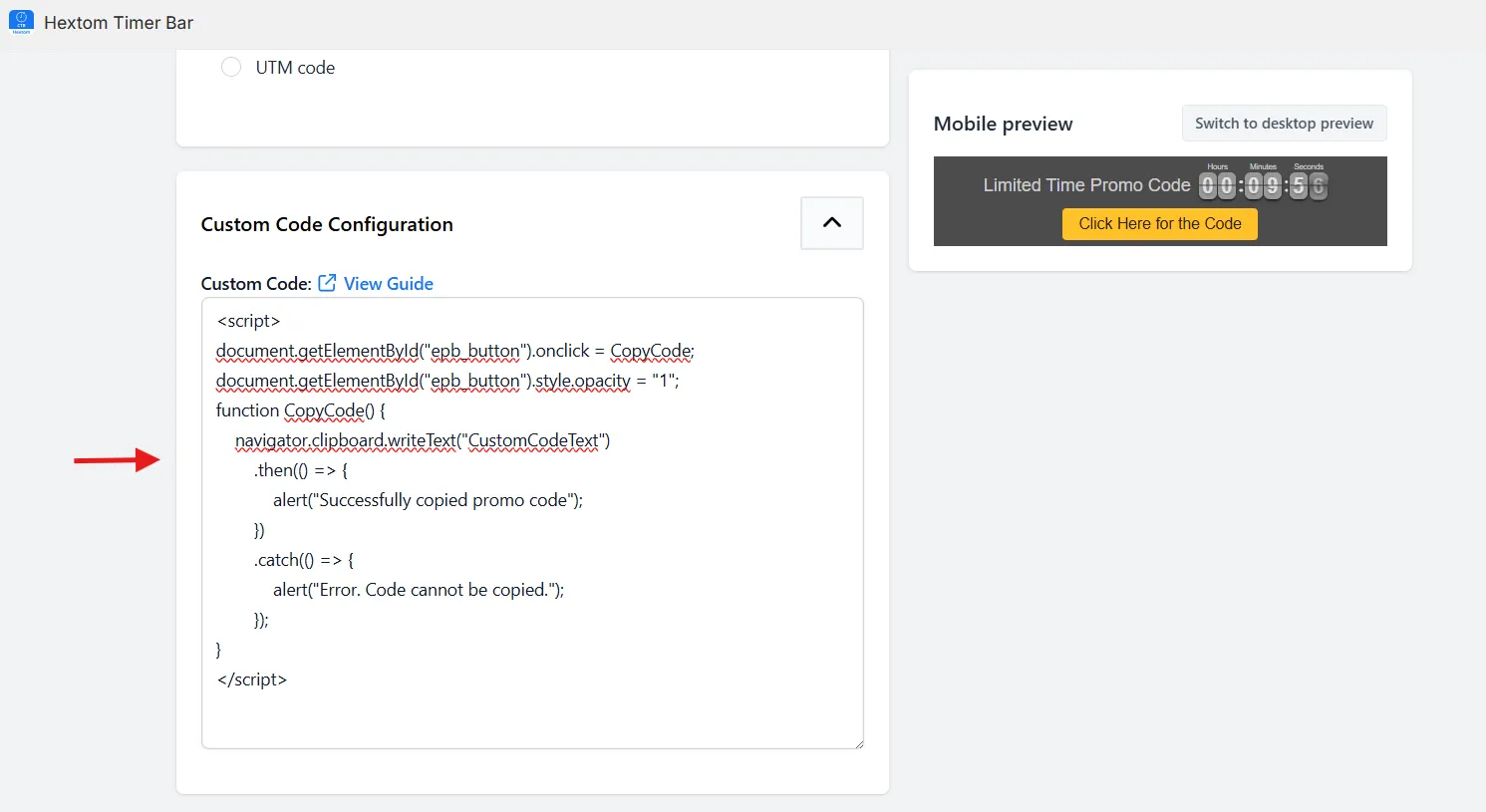Click the 'function CopyCode() {' line
This screenshot has height=812, width=1486.
(301, 410)
